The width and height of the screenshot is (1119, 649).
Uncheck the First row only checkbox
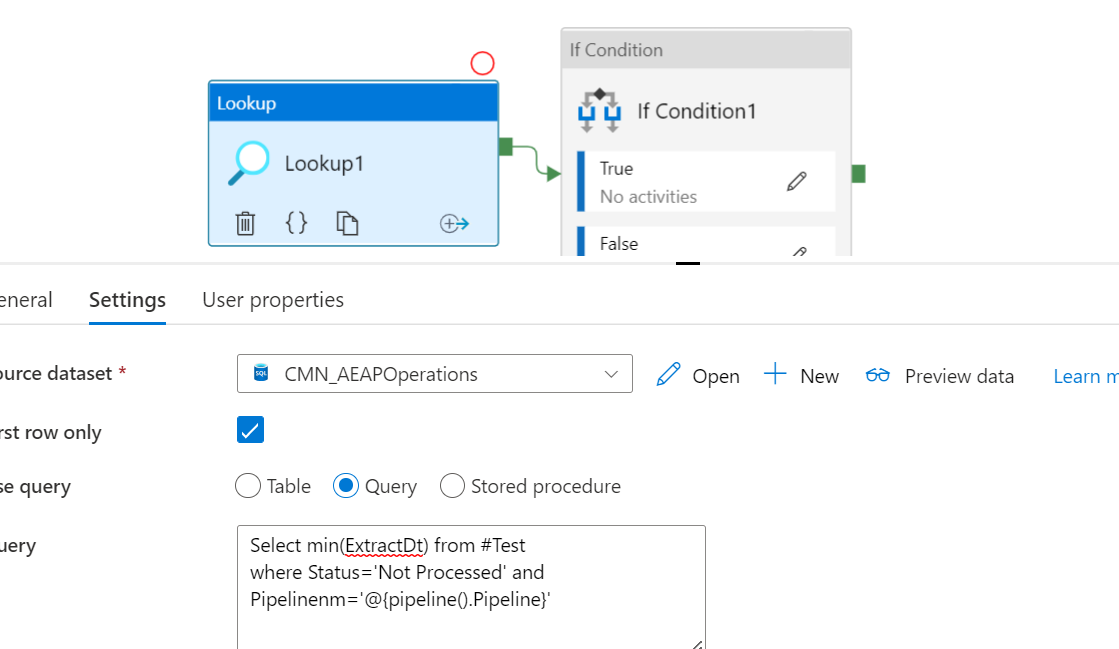250,430
